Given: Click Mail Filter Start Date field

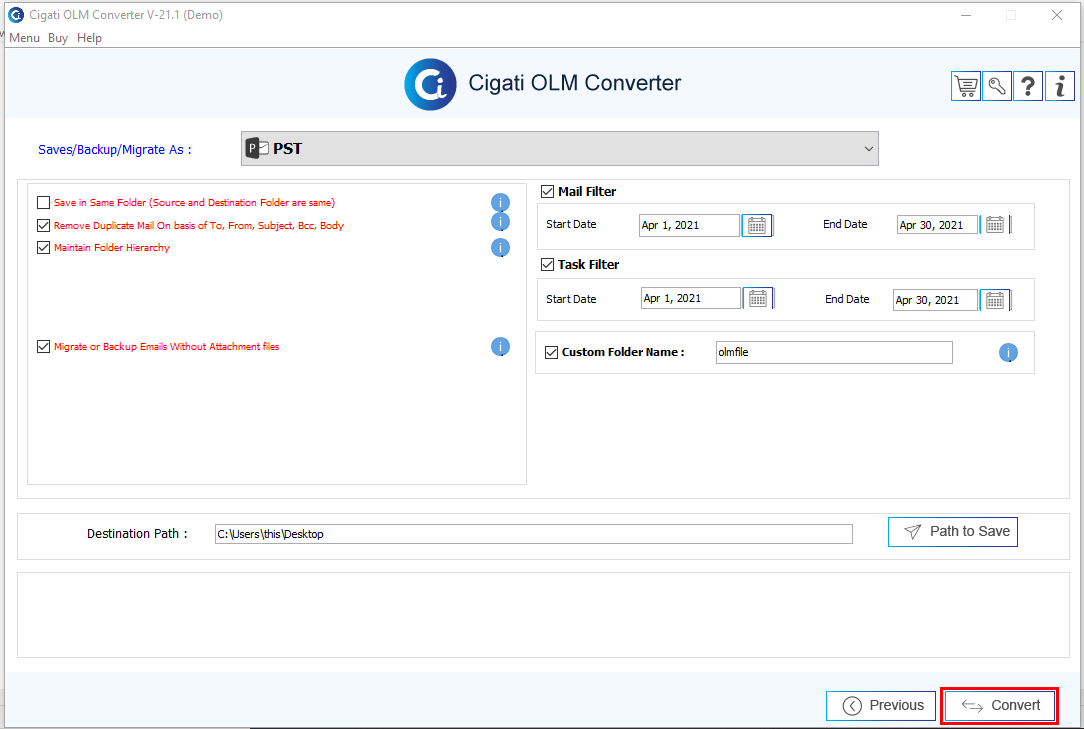Looking at the screenshot, I should 689,225.
